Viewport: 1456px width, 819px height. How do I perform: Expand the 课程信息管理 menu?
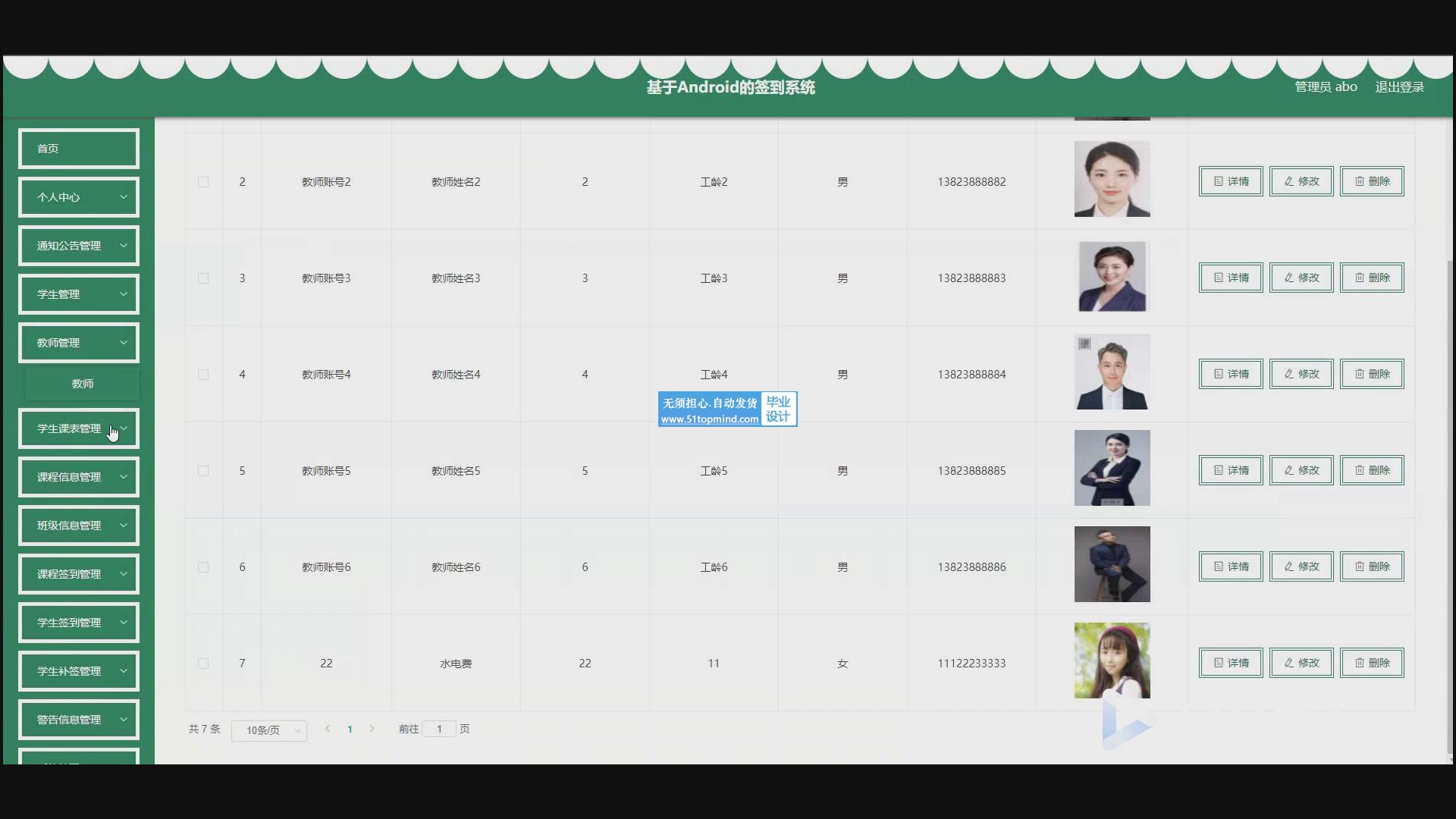[79, 477]
